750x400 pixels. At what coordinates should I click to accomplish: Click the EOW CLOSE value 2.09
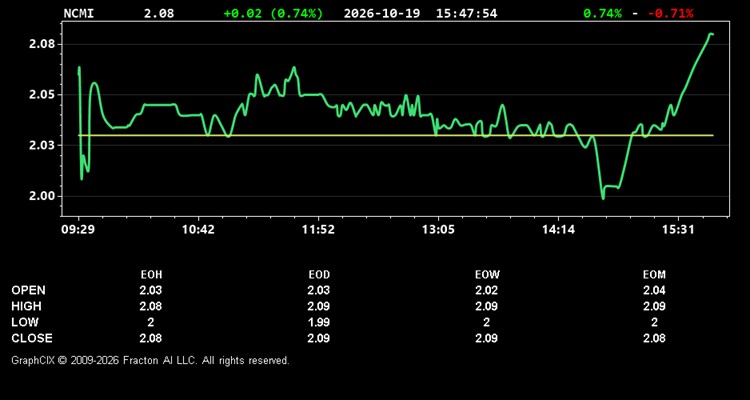click(486, 338)
